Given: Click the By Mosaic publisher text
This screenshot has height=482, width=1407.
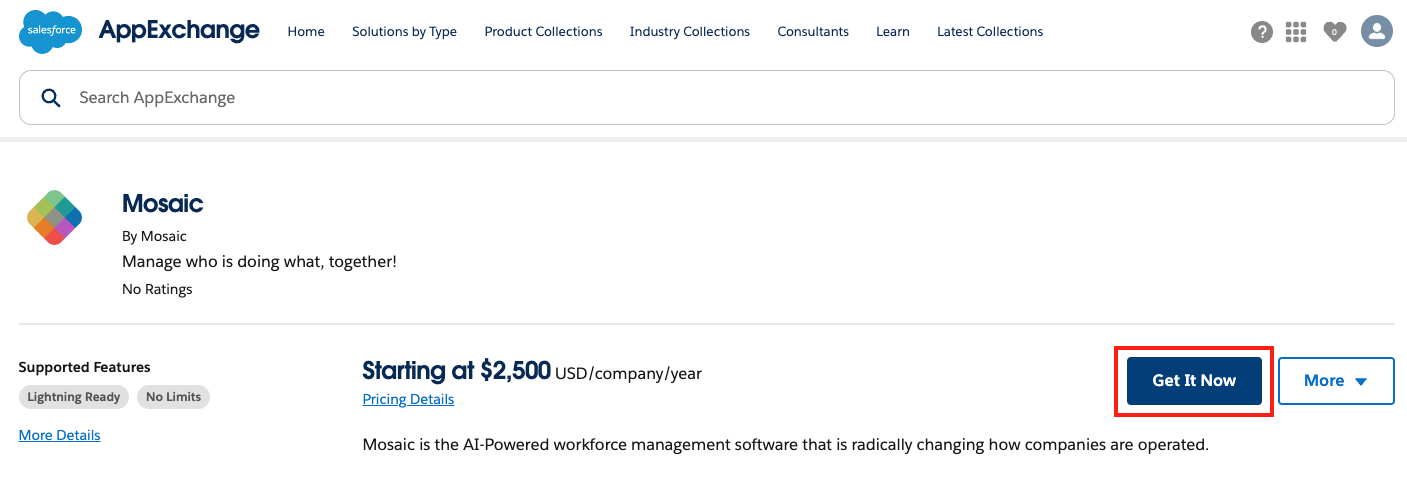Looking at the screenshot, I should (x=154, y=236).
